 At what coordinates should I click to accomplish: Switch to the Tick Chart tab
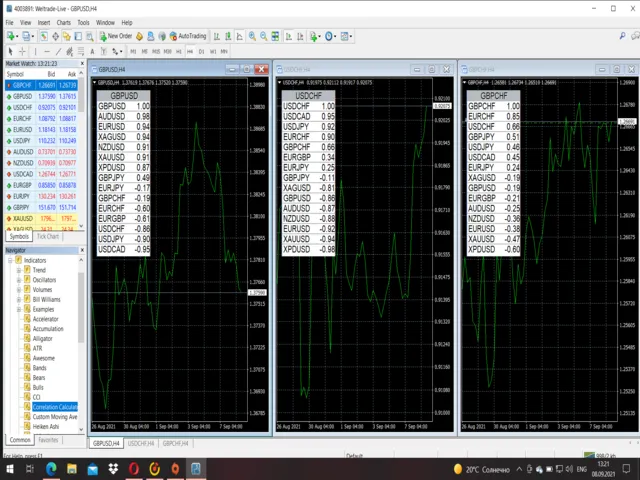coord(49,237)
